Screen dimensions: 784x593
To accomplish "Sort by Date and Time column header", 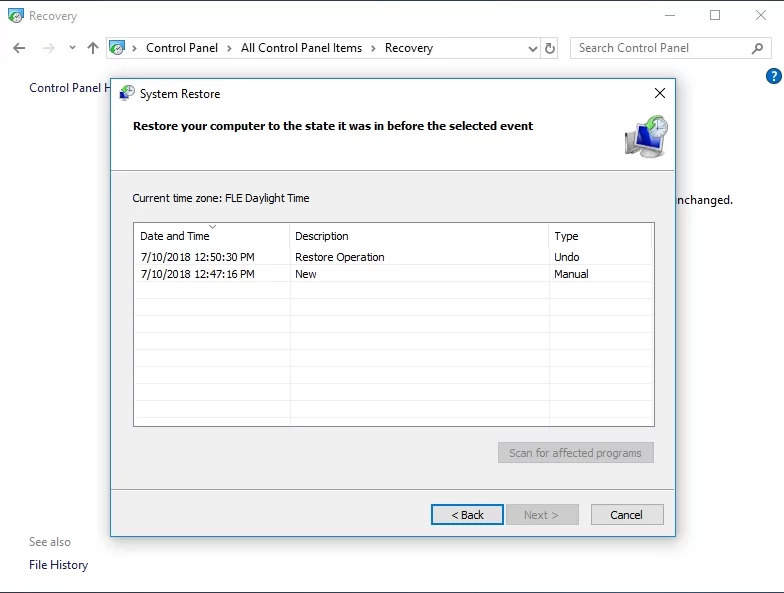I will coord(212,236).
